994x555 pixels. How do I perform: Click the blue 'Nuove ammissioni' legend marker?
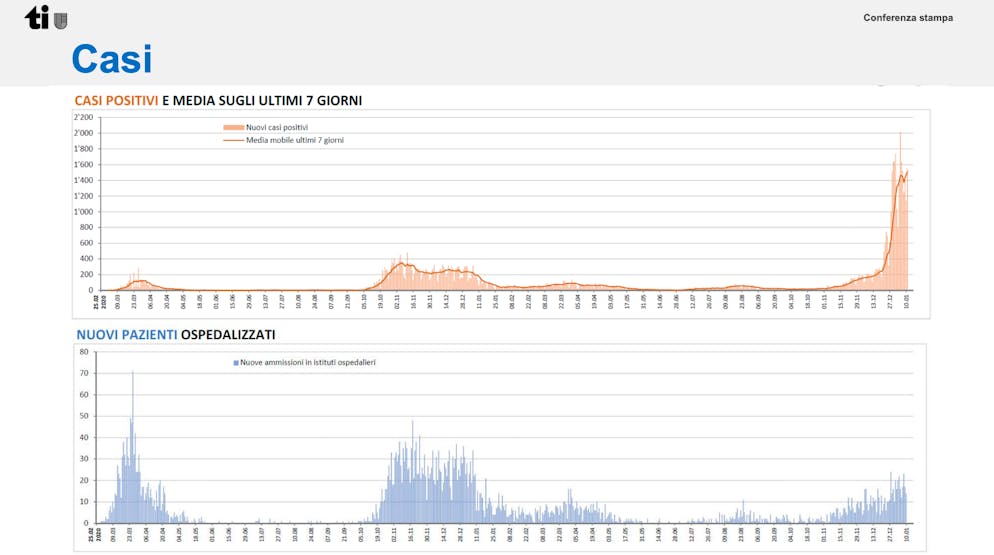pyautogui.click(x=235, y=361)
